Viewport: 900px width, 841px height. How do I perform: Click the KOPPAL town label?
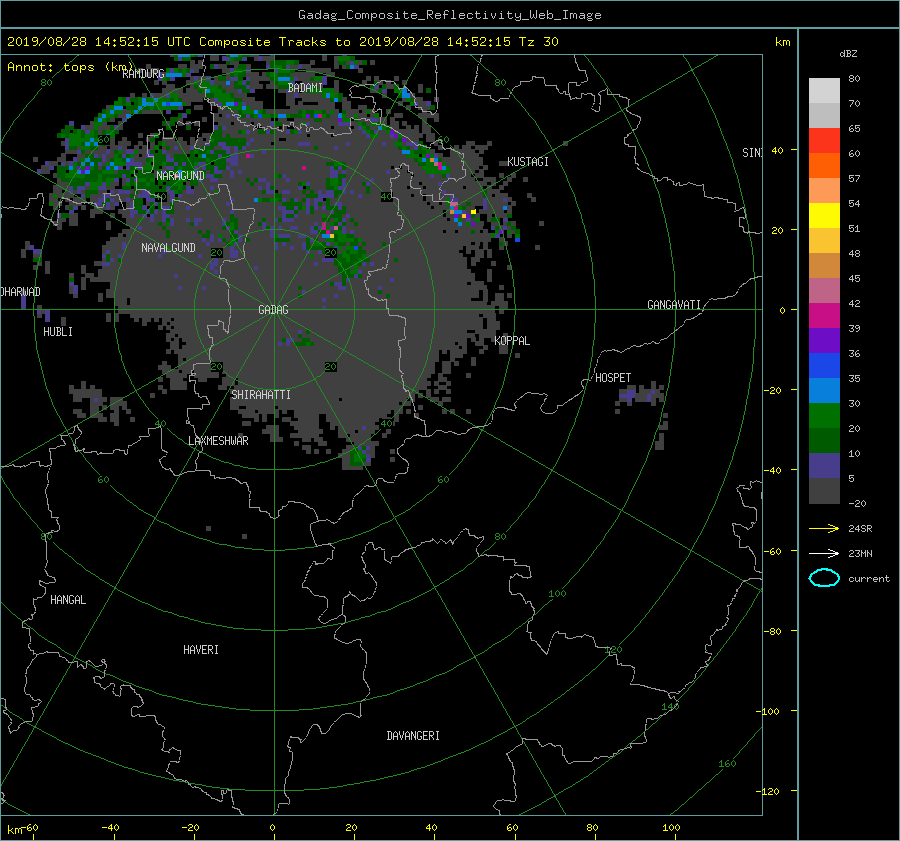click(x=512, y=341)
